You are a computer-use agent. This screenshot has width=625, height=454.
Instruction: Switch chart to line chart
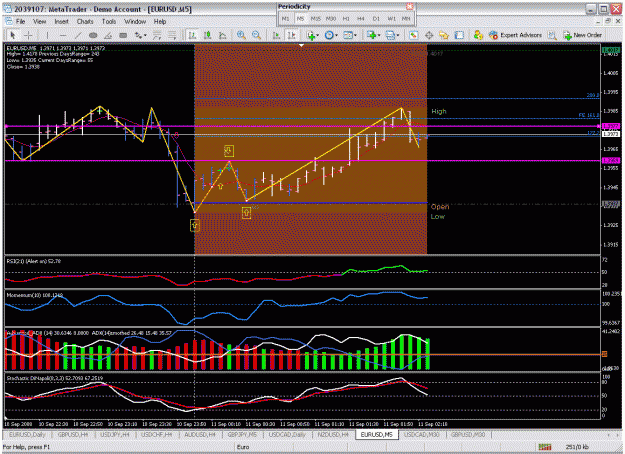tap(222, 35)
